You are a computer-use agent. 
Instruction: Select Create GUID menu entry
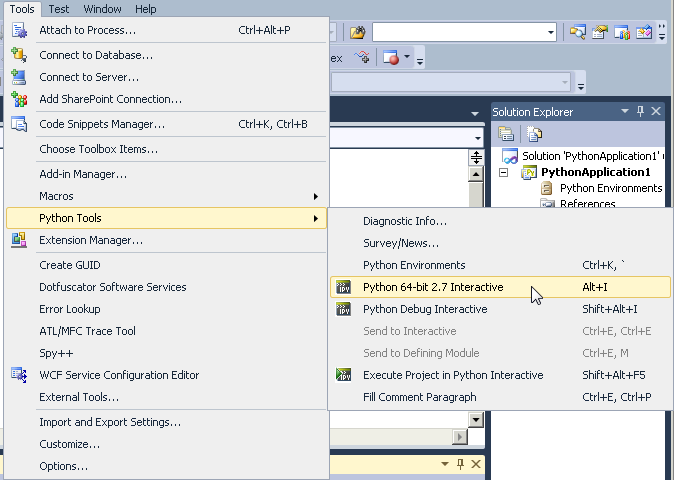[x=166, y=265]
